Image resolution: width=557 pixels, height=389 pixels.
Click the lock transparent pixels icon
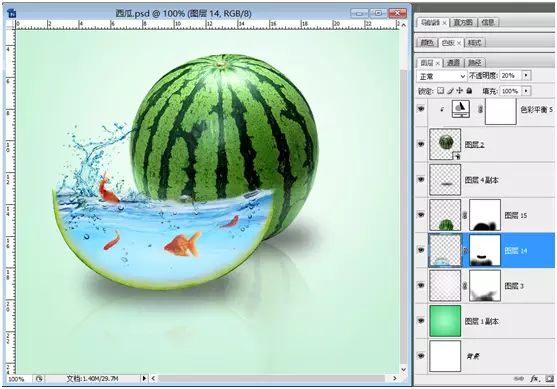pos(441,91)
